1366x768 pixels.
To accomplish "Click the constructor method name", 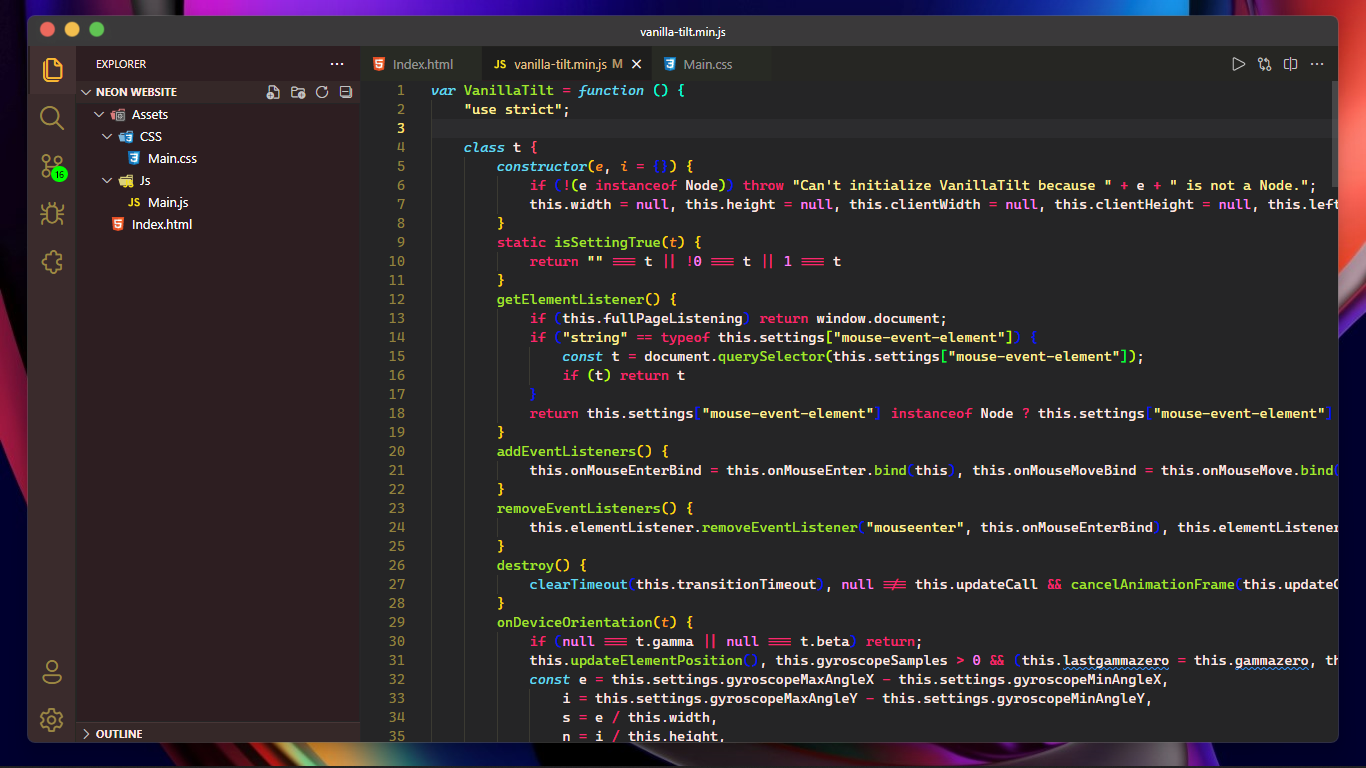I will coord(542,166).
